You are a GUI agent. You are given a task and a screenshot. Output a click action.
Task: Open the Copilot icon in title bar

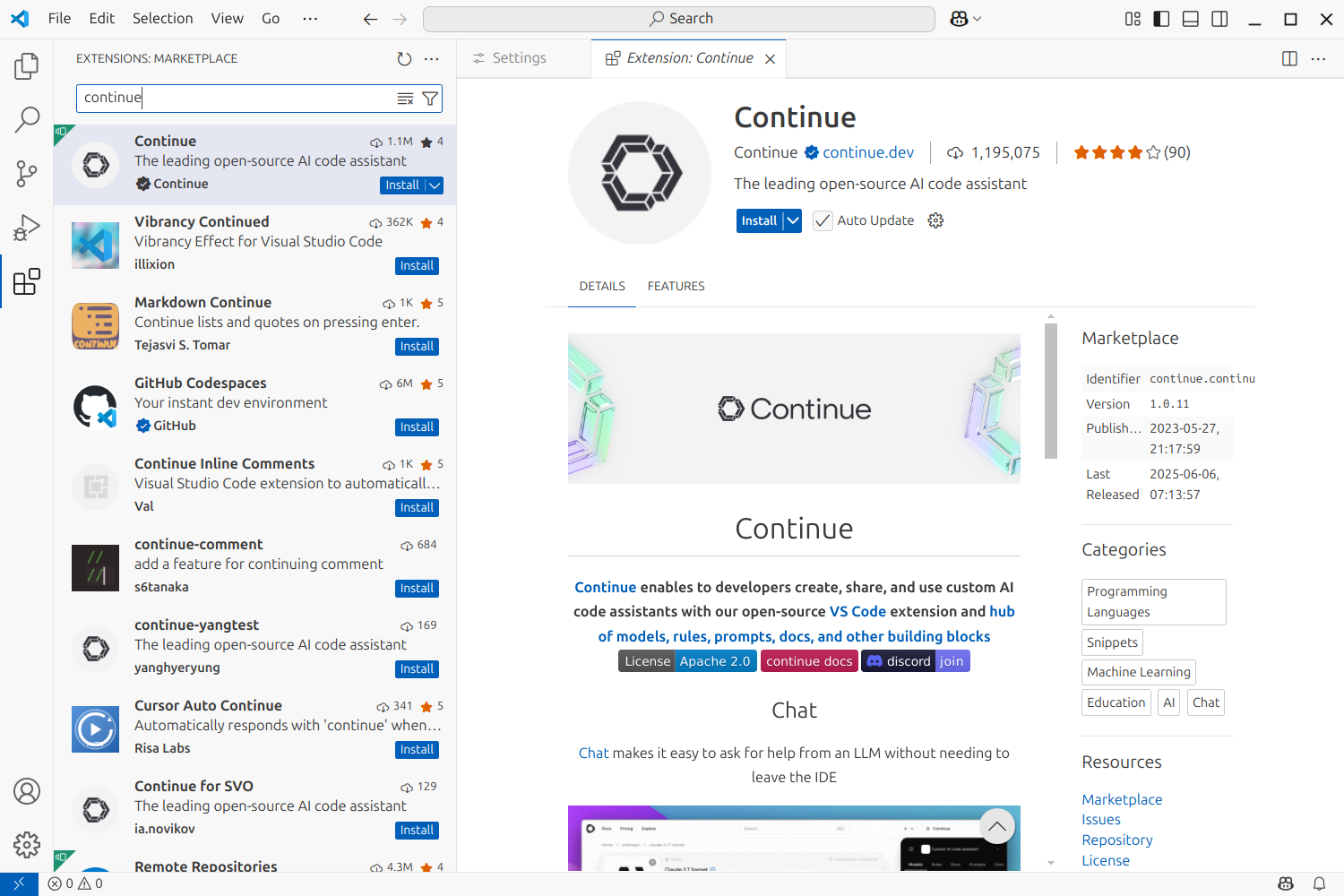tap(959, 19)
